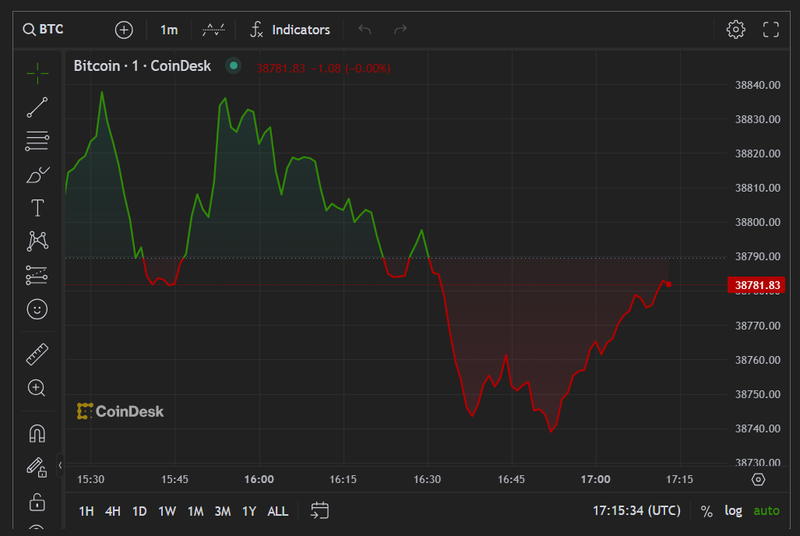Screen dimensions: 800x536
Task: Select the prediction and measurement tool
Action: pos(37,275)
